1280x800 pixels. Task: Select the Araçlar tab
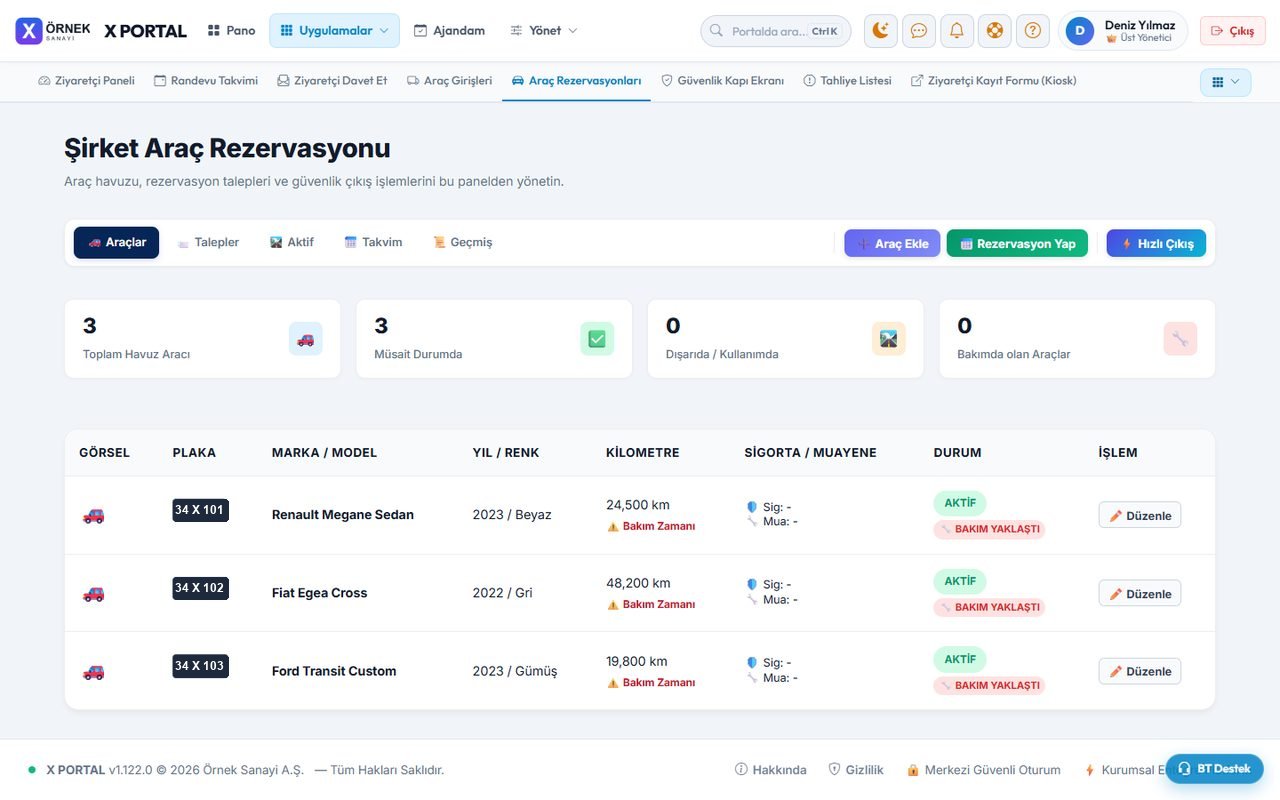[x=116, y=242]
